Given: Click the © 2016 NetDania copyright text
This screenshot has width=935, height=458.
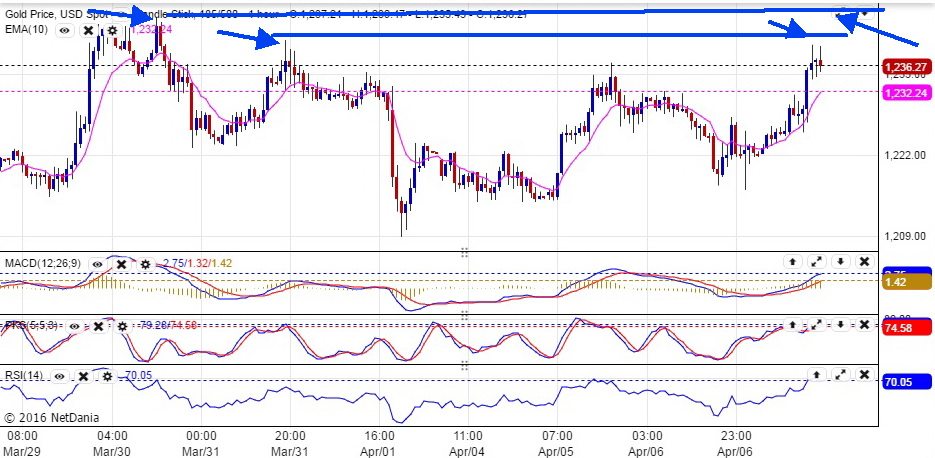Looking at the screenshot, I should pos(52,418).
